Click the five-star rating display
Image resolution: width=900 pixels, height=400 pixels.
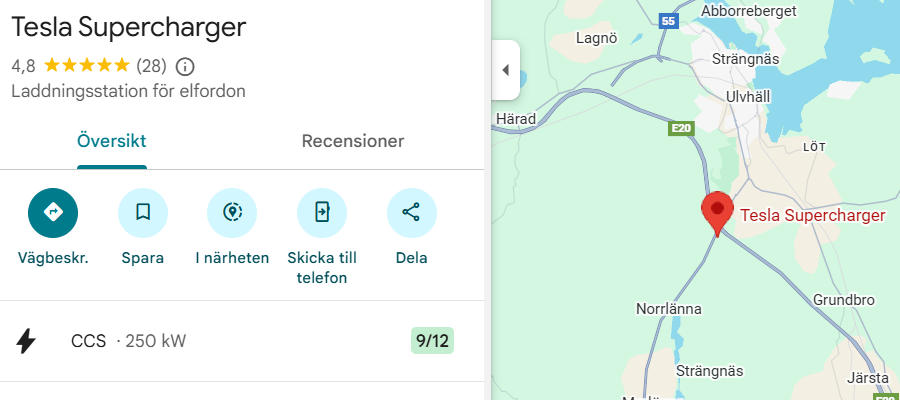point(87,66)
